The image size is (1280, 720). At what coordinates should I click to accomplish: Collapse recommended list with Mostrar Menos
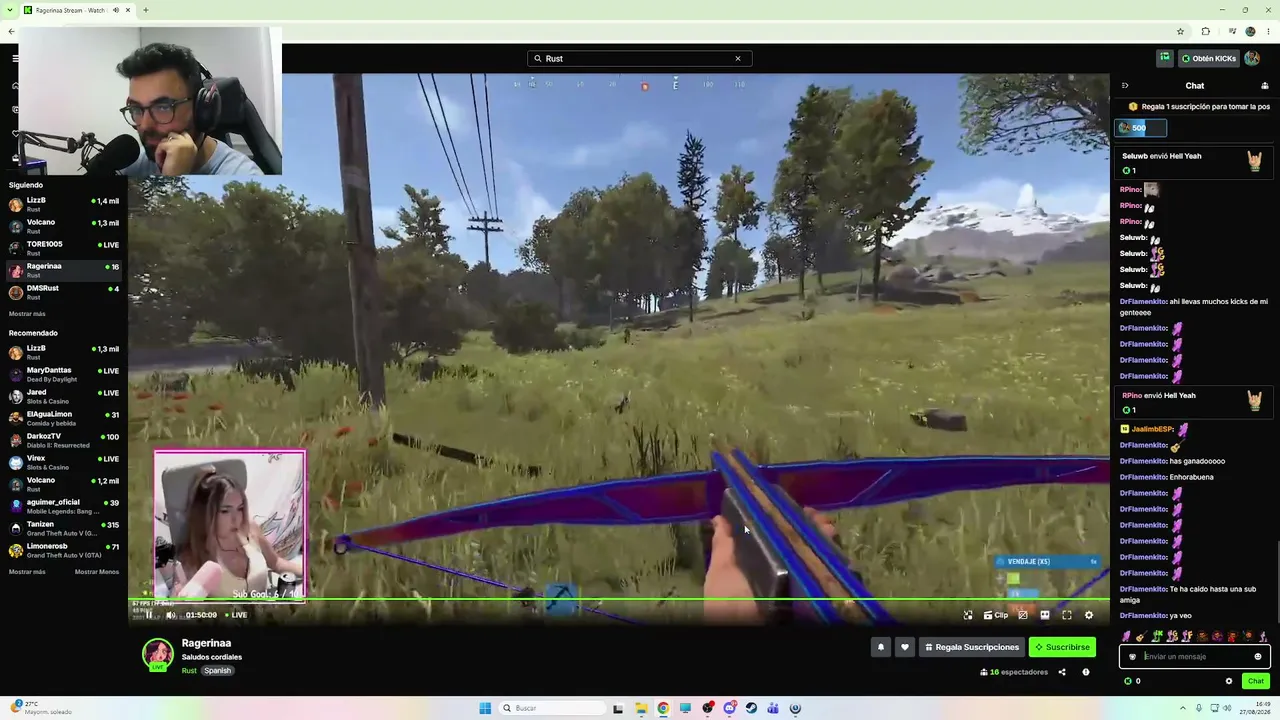[x=97, y=572]
